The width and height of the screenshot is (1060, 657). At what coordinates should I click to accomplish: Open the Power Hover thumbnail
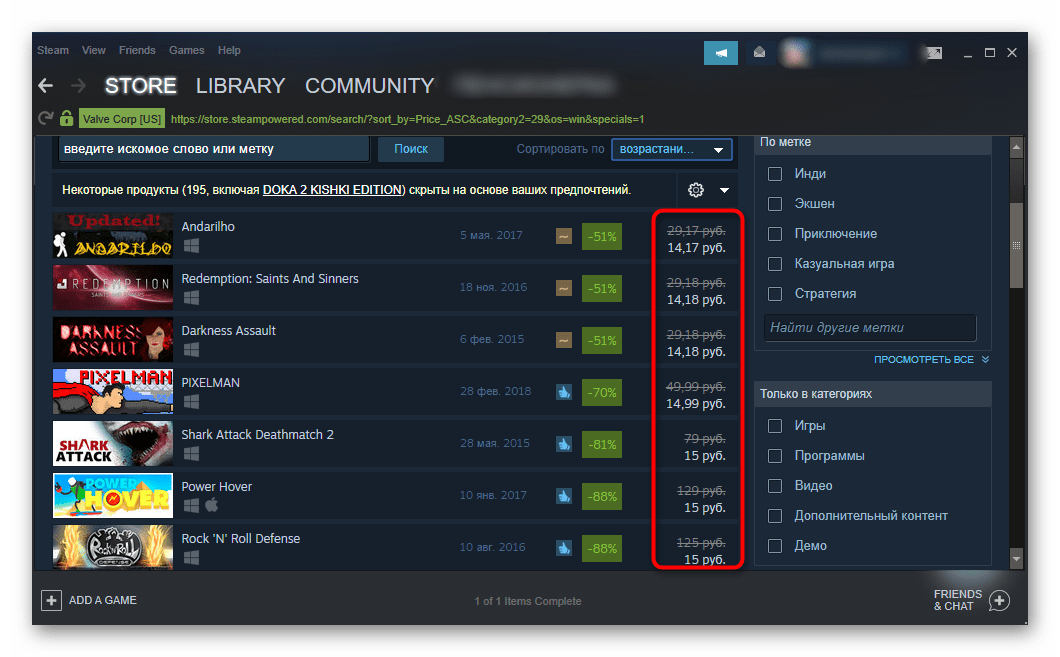pyautogui.click(x=113, y=495)
